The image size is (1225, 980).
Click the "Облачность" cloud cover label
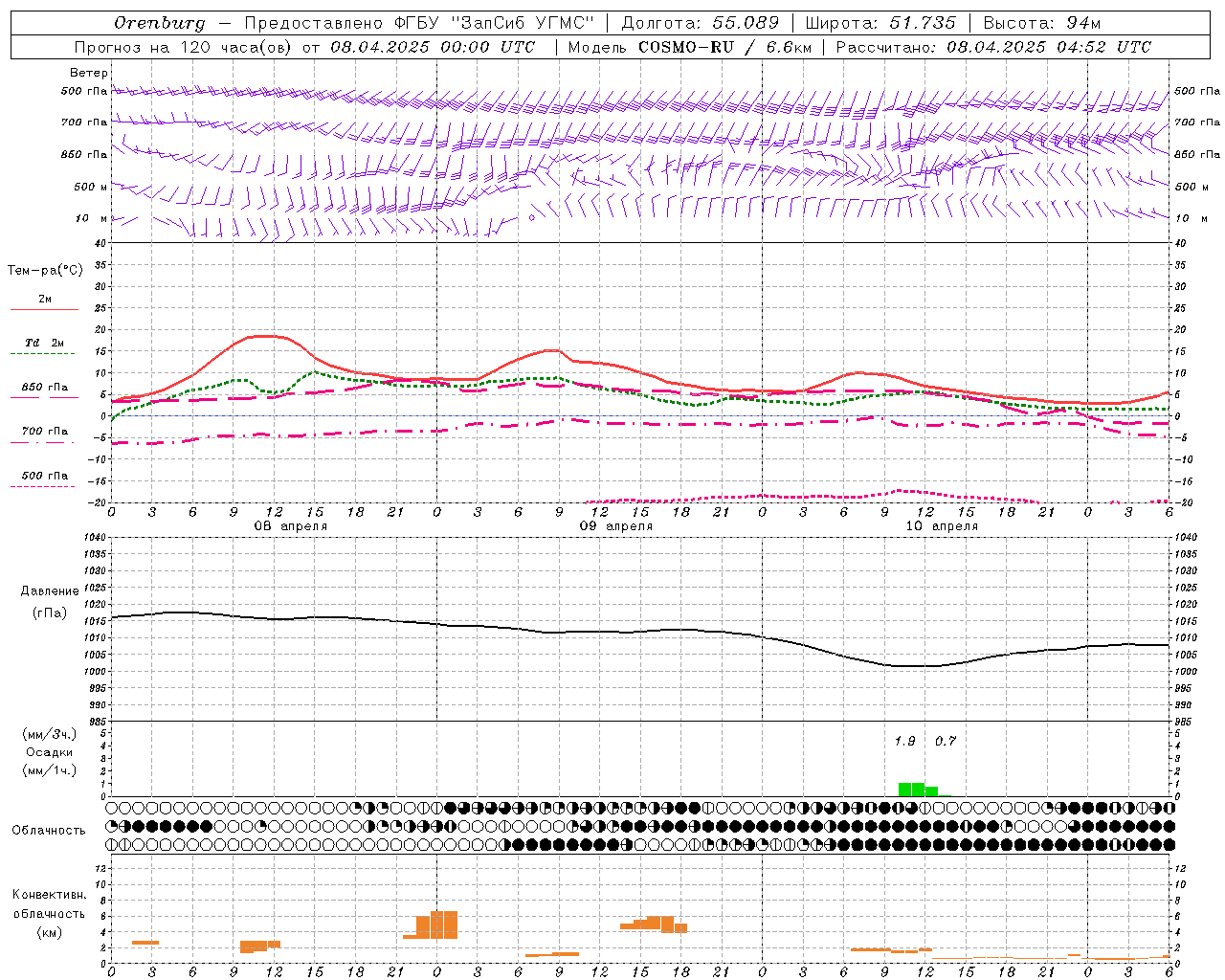(x=49, y=831)
